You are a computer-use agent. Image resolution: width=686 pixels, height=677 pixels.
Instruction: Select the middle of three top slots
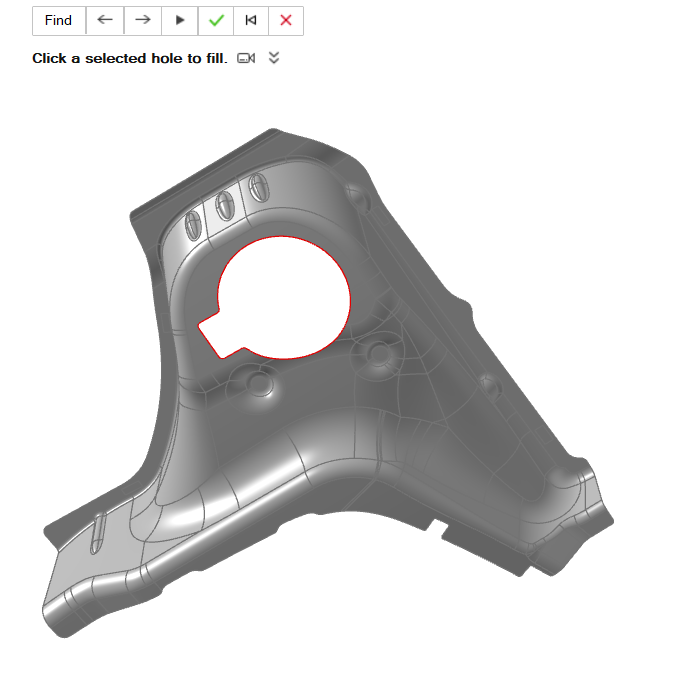coord(225,207)
